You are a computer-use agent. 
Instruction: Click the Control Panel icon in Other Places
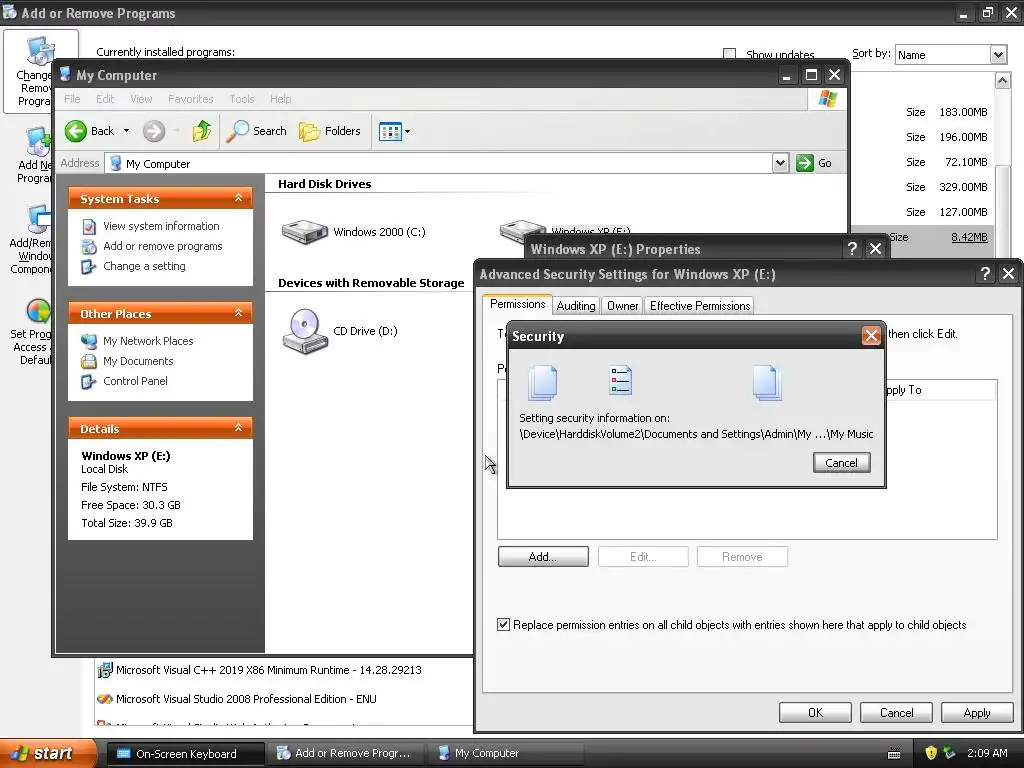tap(89, 381)
